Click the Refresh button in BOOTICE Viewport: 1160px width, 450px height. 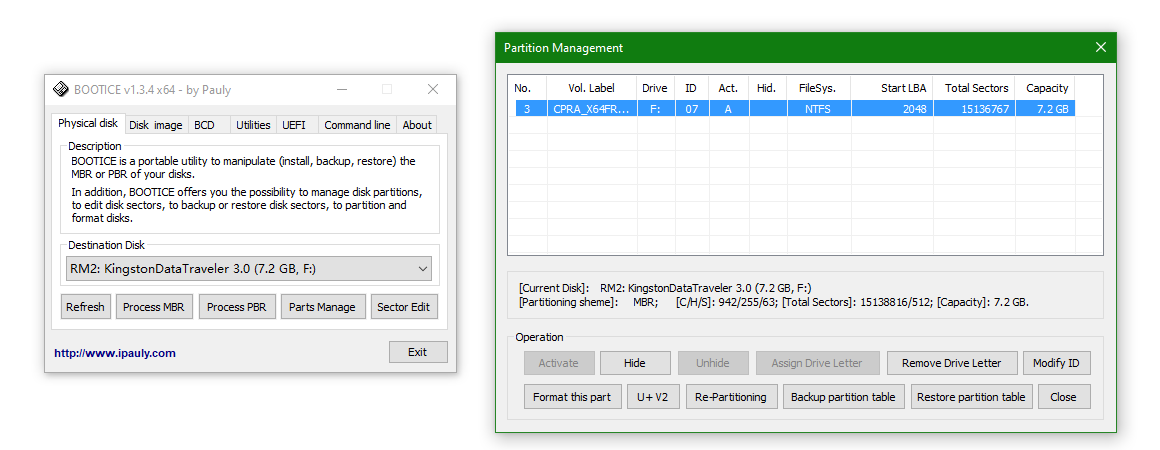coord(85,307)
